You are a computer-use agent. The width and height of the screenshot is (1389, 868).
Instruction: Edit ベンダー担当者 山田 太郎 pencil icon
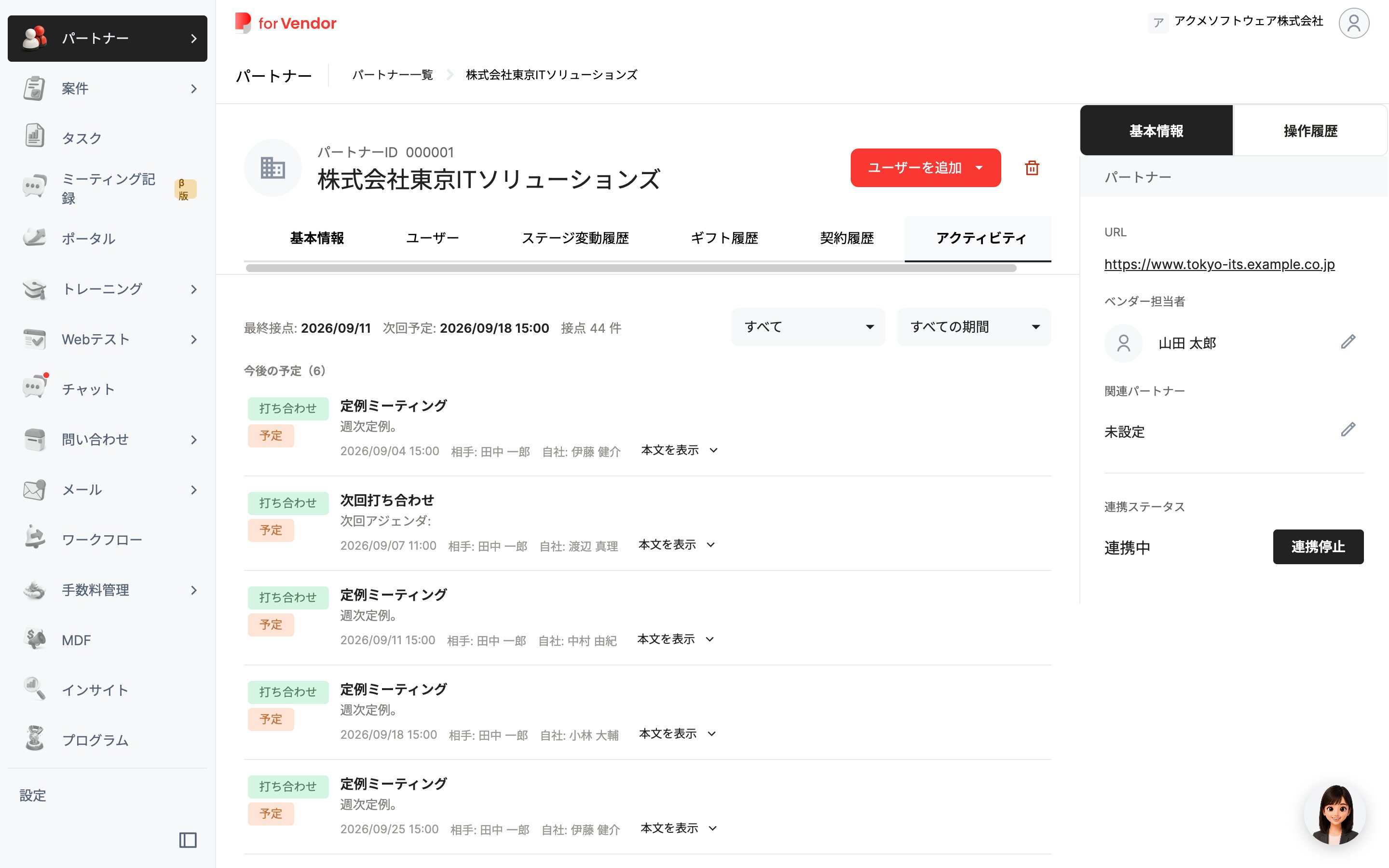pyautogui.click(x=1348, y=342)
